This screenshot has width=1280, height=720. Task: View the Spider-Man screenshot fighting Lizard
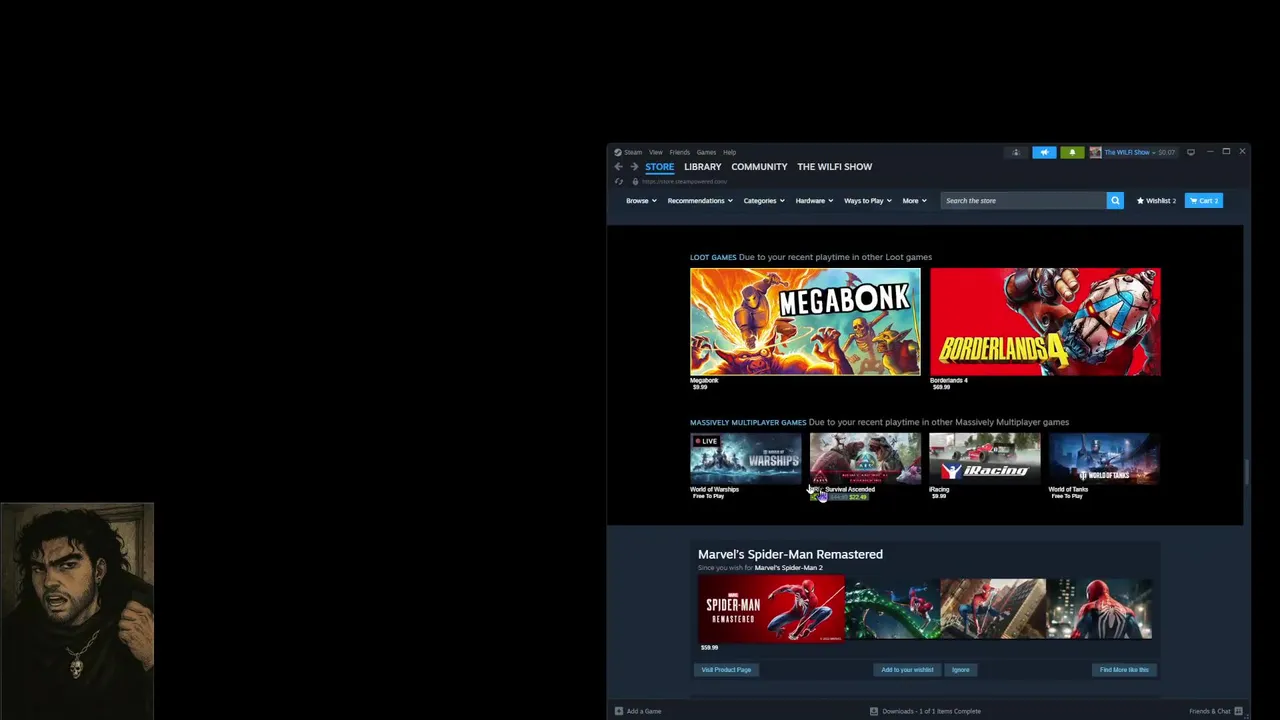click(x=892, y=609)
